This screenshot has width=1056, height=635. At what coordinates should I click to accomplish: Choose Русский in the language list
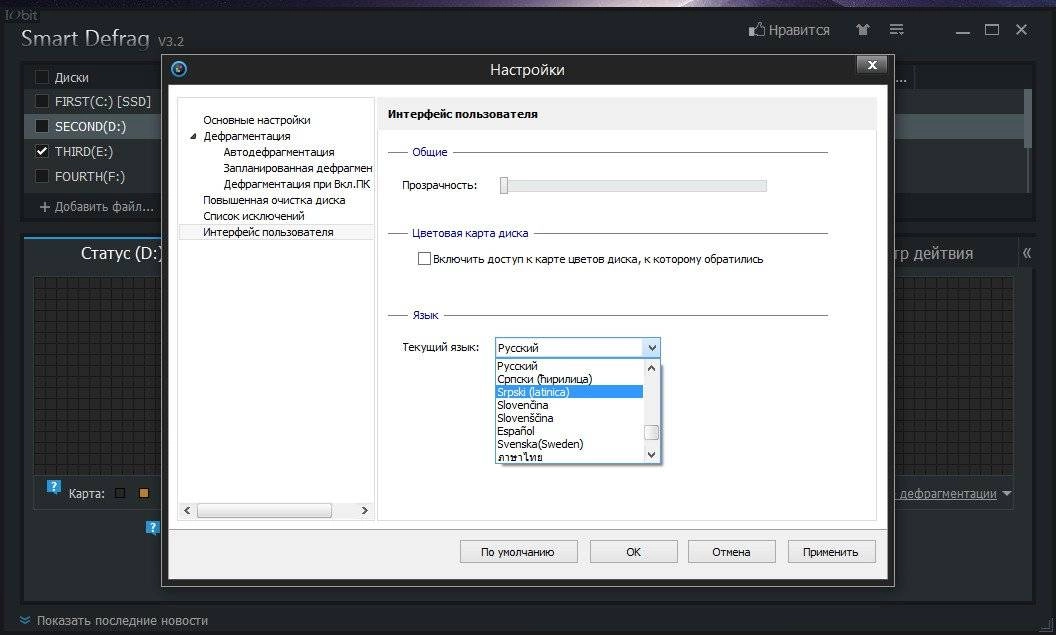click(569, 366)
